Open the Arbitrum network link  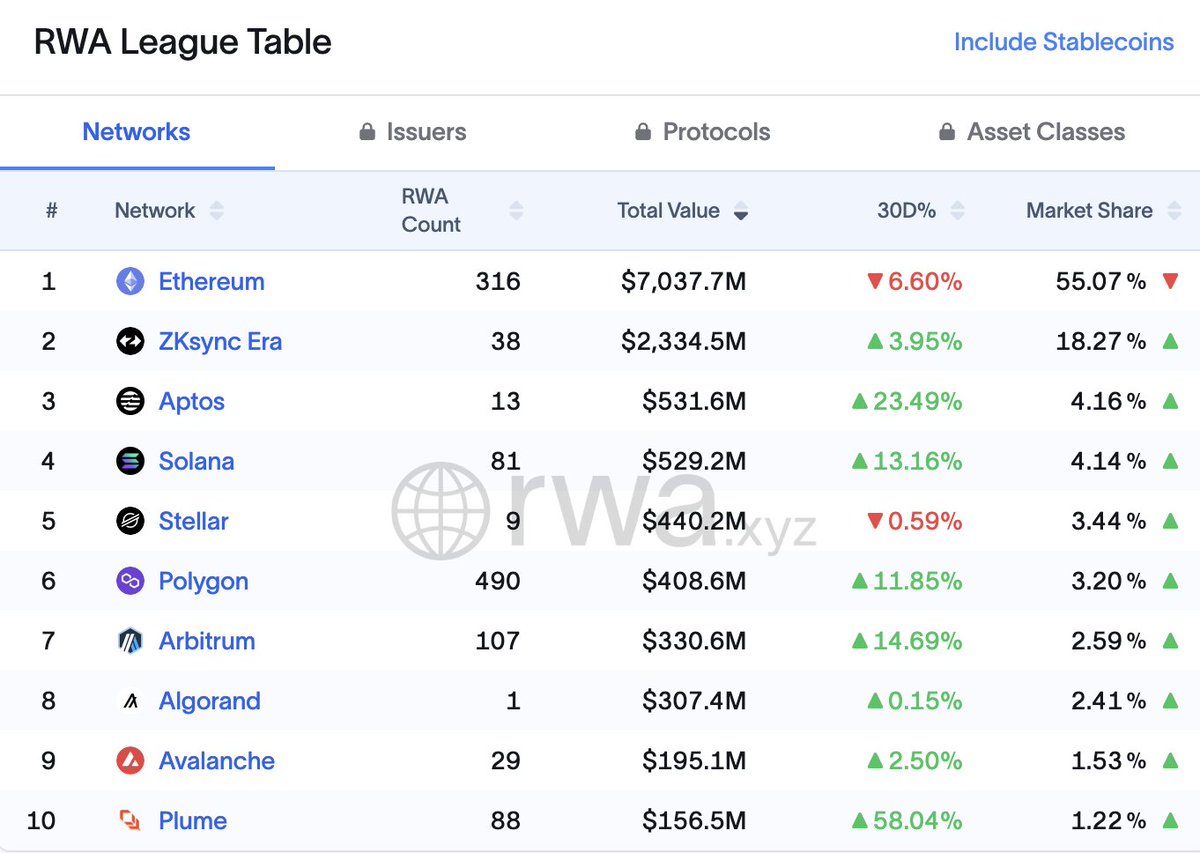tap(207, 641)
